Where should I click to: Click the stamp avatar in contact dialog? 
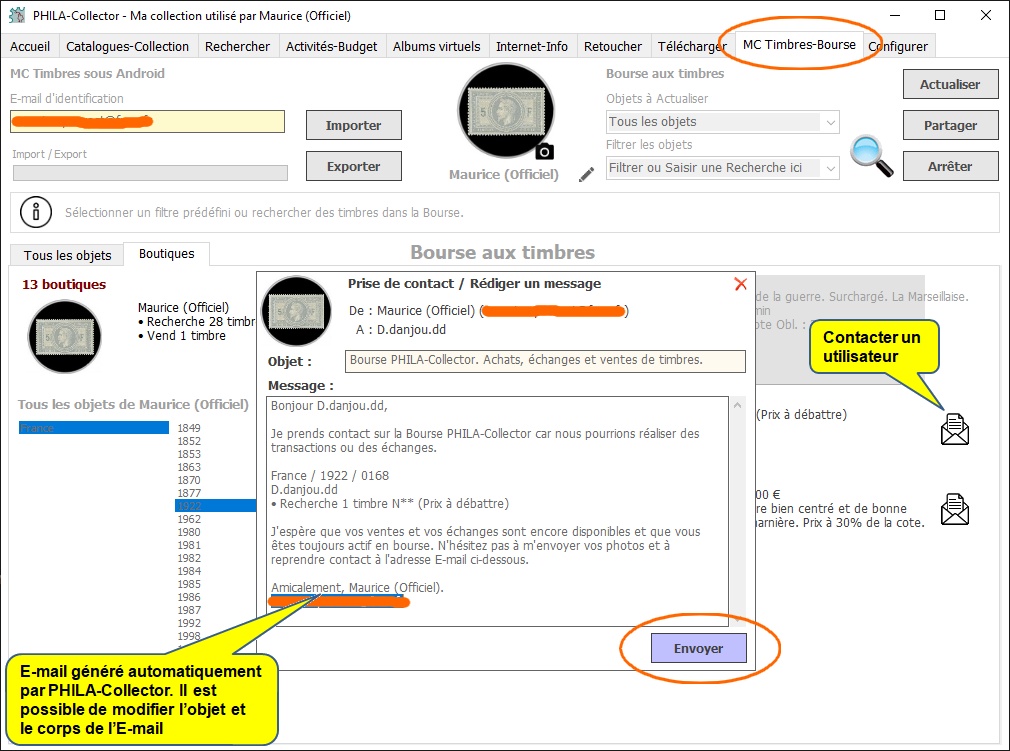pyautogui.click(x=296, y=312)
